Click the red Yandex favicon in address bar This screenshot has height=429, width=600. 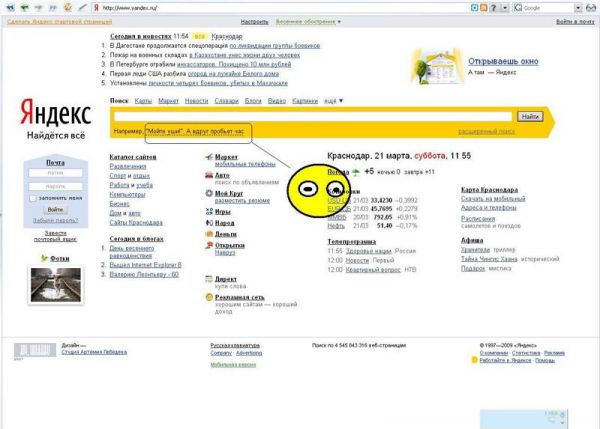click(x=96, y=7)
